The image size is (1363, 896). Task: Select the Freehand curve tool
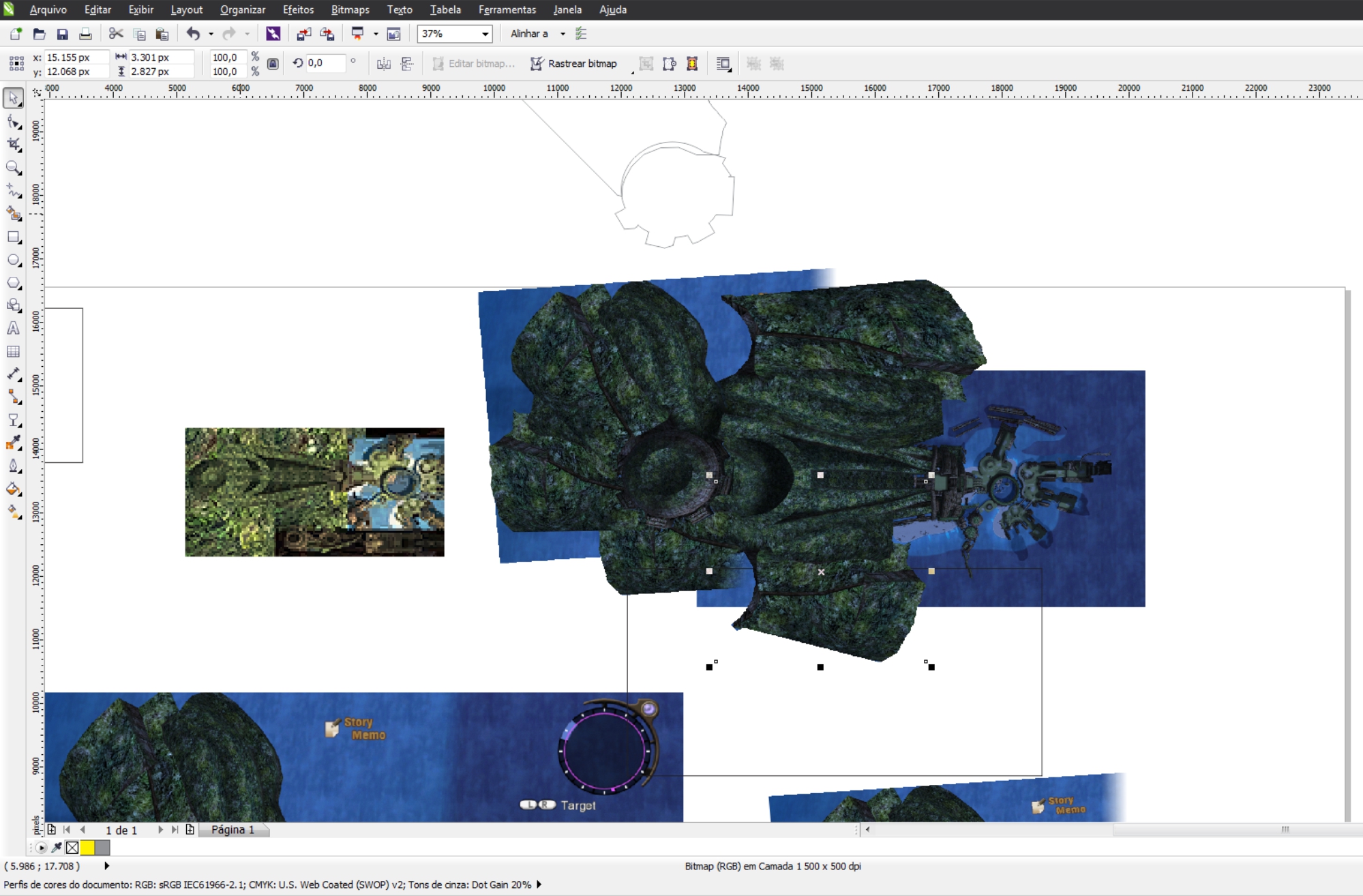point(14,191)
